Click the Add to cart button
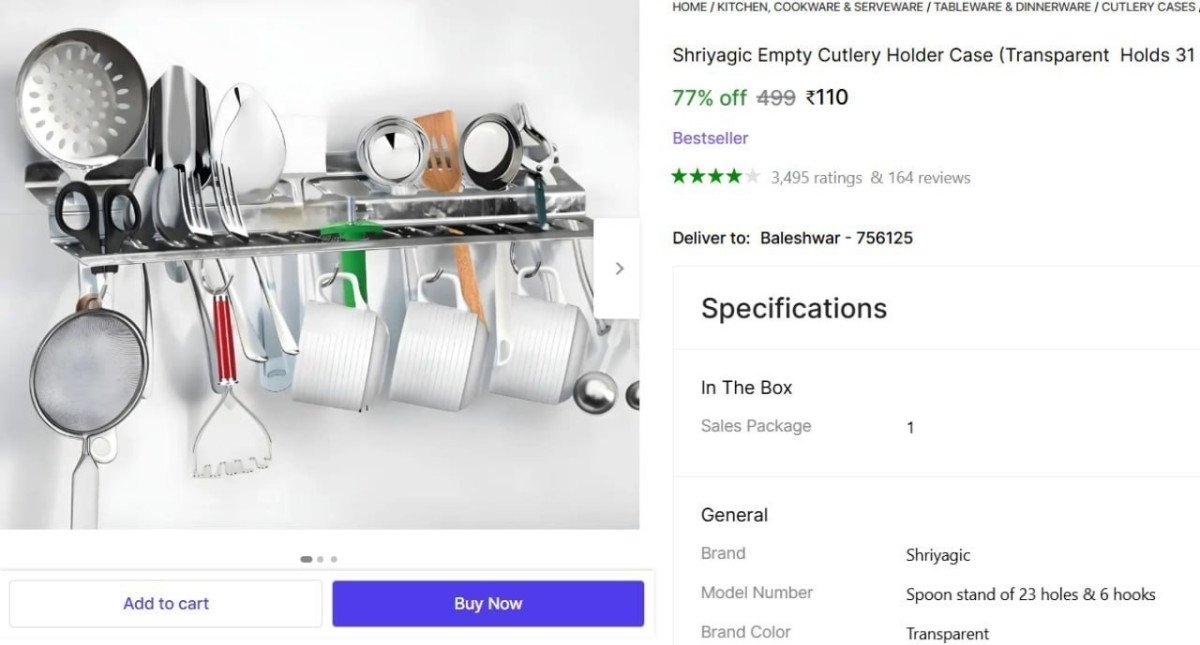This screenshot has width=1200, height=645. (166, 603)
